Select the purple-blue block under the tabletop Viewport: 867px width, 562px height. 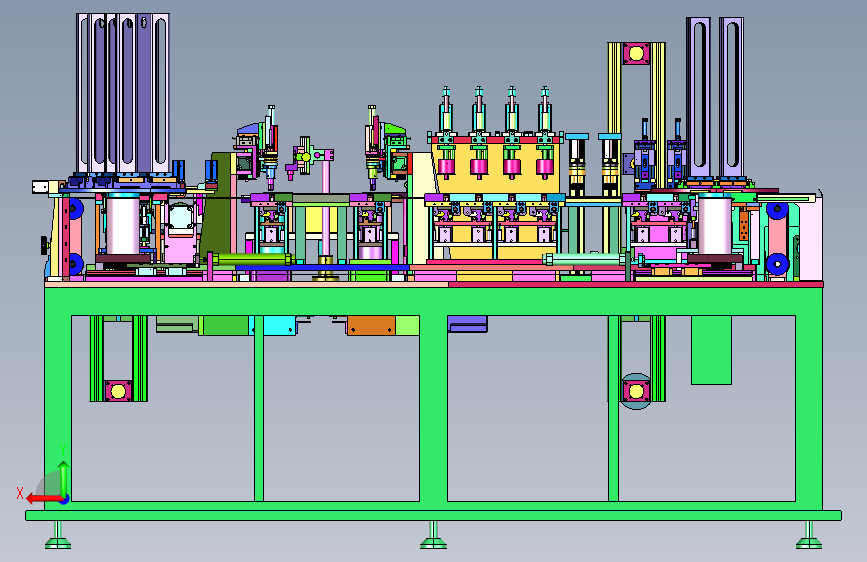point(467,324)
